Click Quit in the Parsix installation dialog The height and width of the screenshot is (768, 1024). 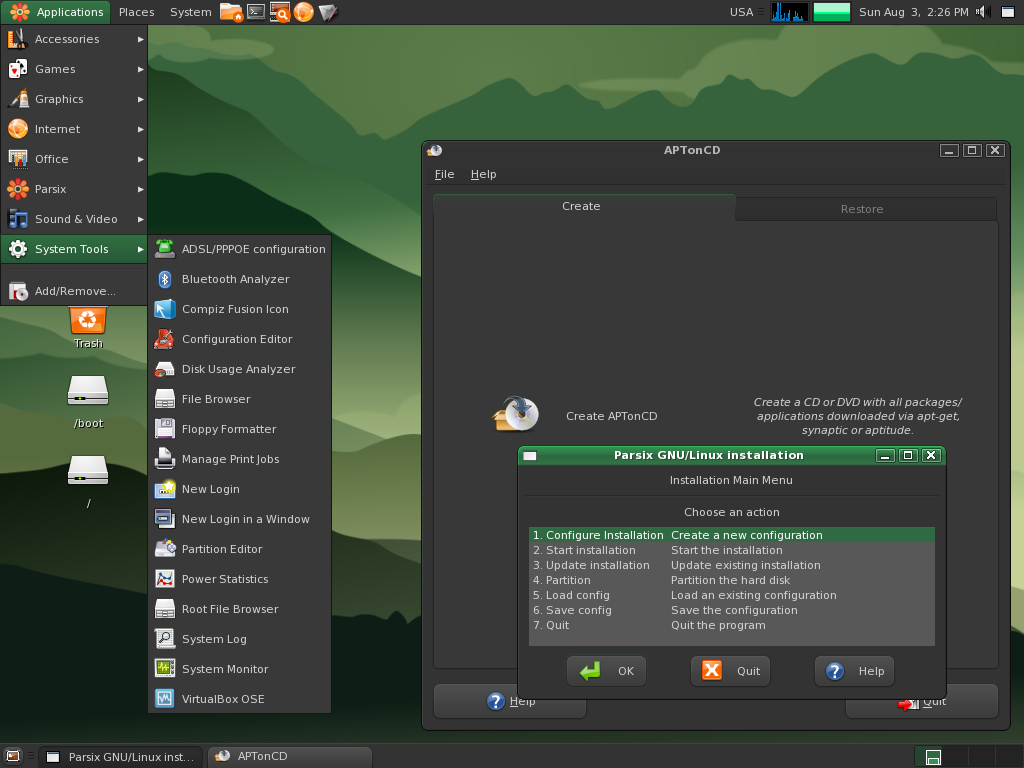pos(731,671)
